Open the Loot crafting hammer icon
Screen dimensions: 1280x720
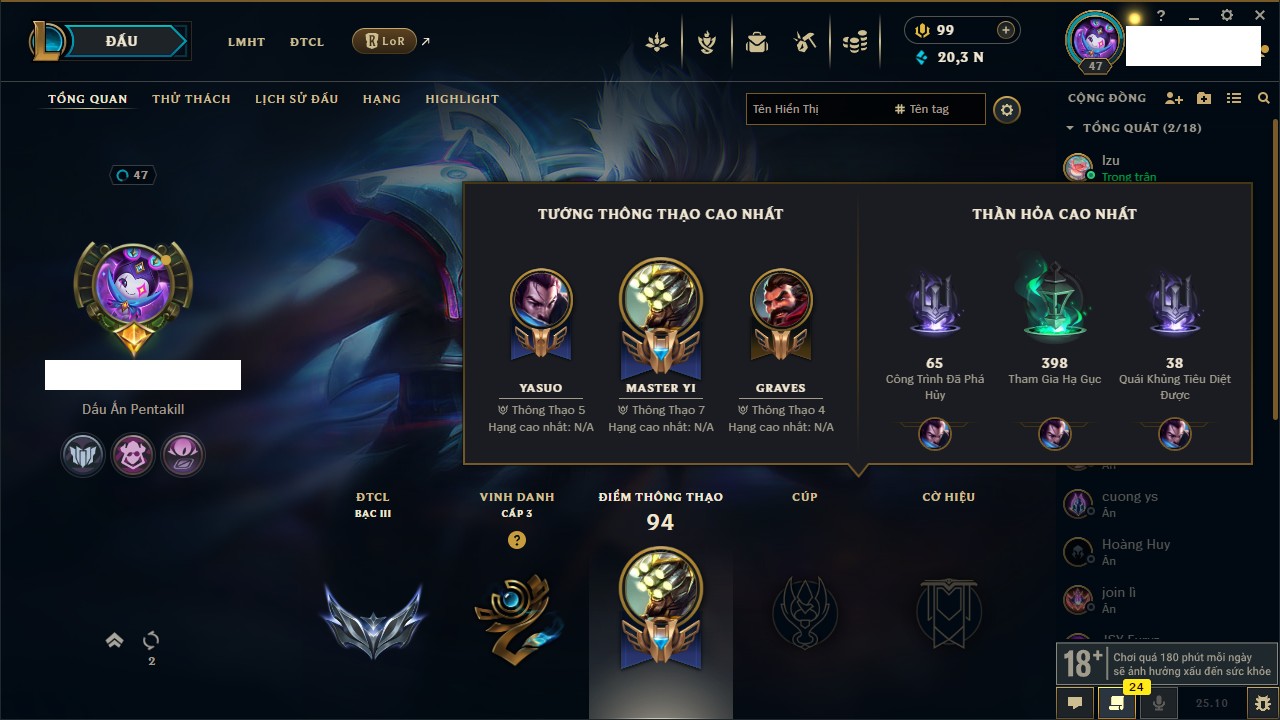pos(805,42)
